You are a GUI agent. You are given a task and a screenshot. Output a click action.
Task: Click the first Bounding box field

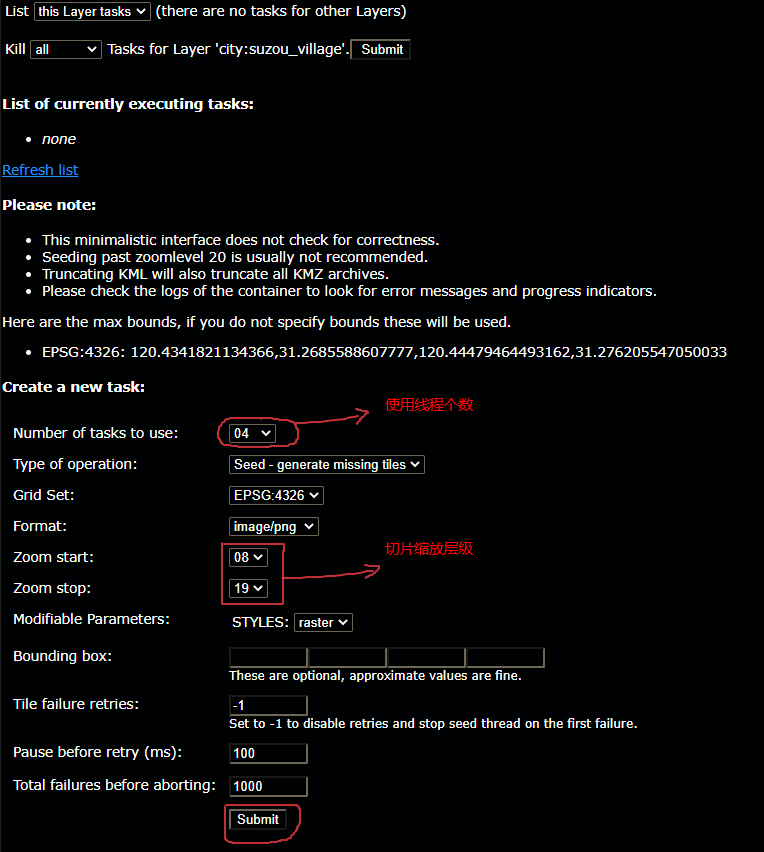point(268,657)
